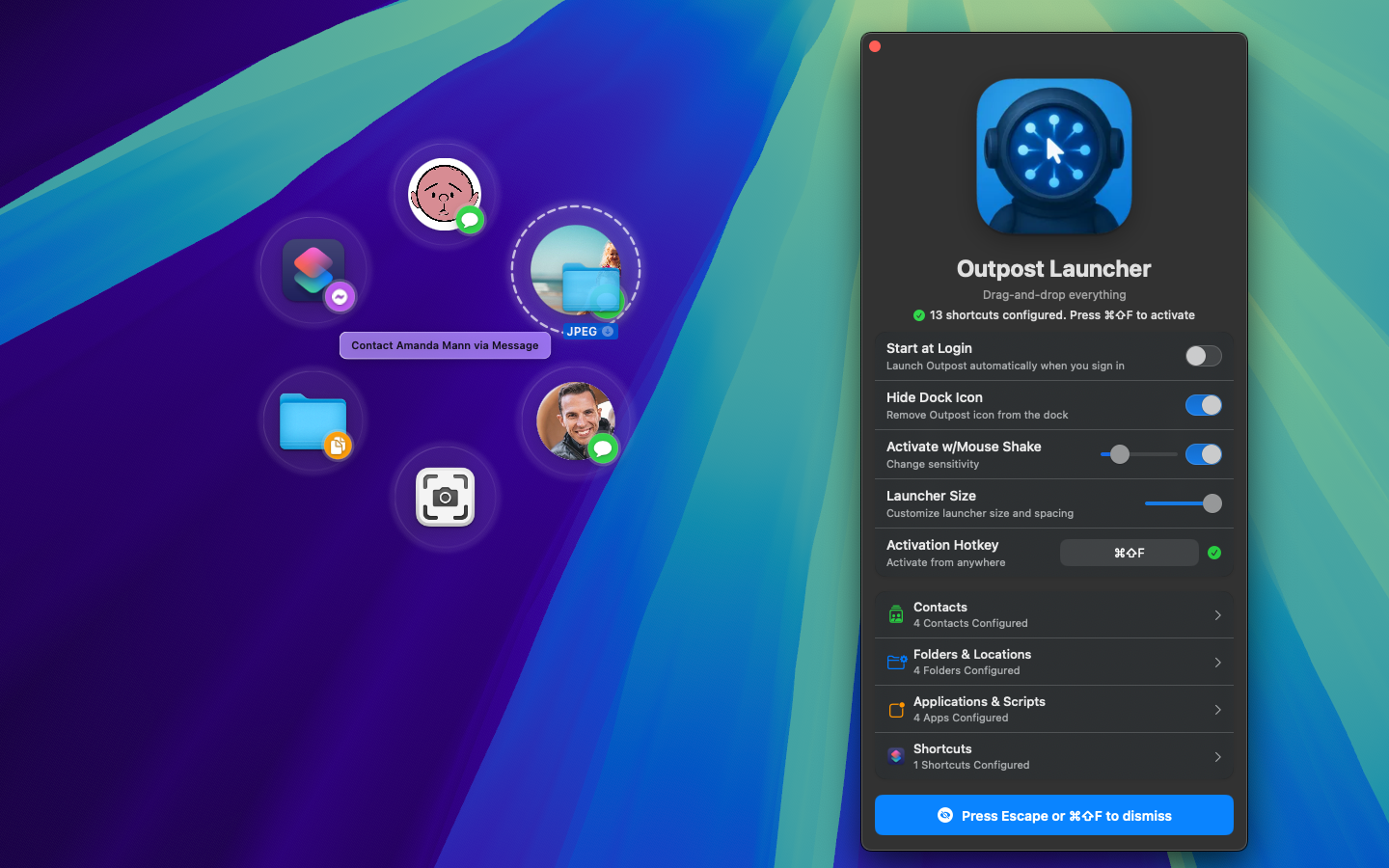Viewport: 1389px width, 868px height.
Task: Click the orange document badge on the folder
Action: [338, 446]
